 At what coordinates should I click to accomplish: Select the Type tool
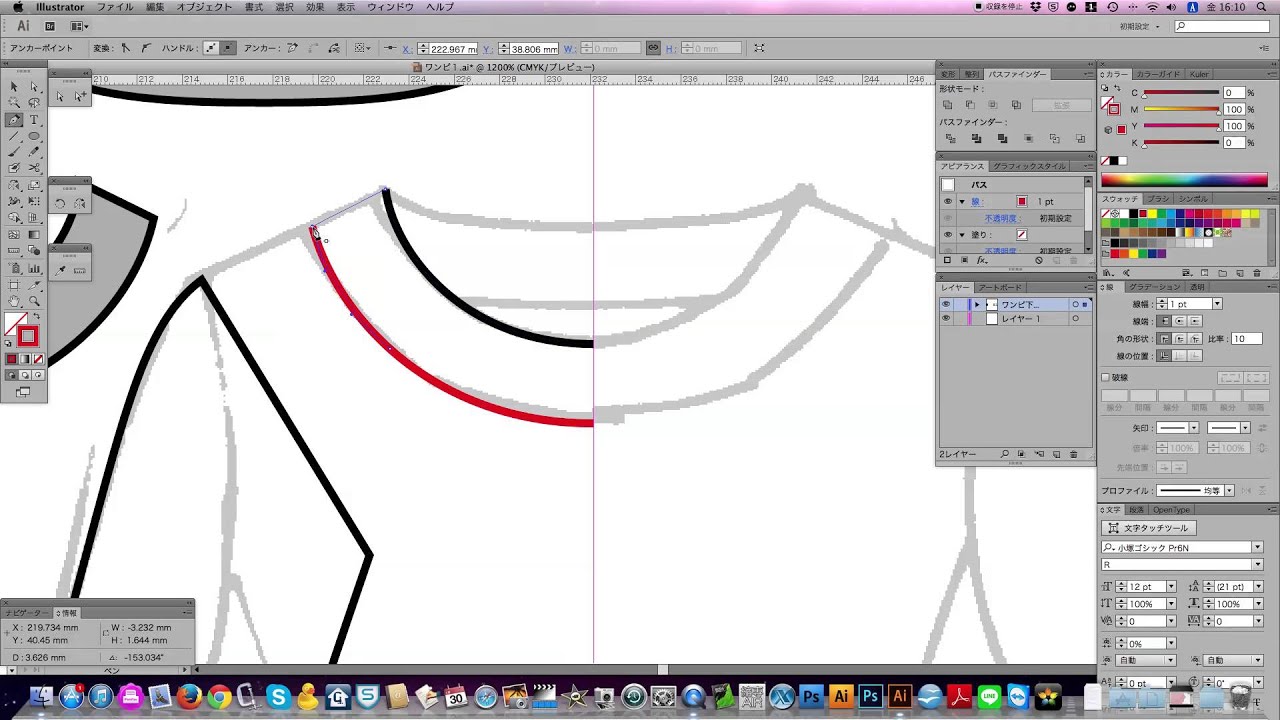(x=34, y=119)
